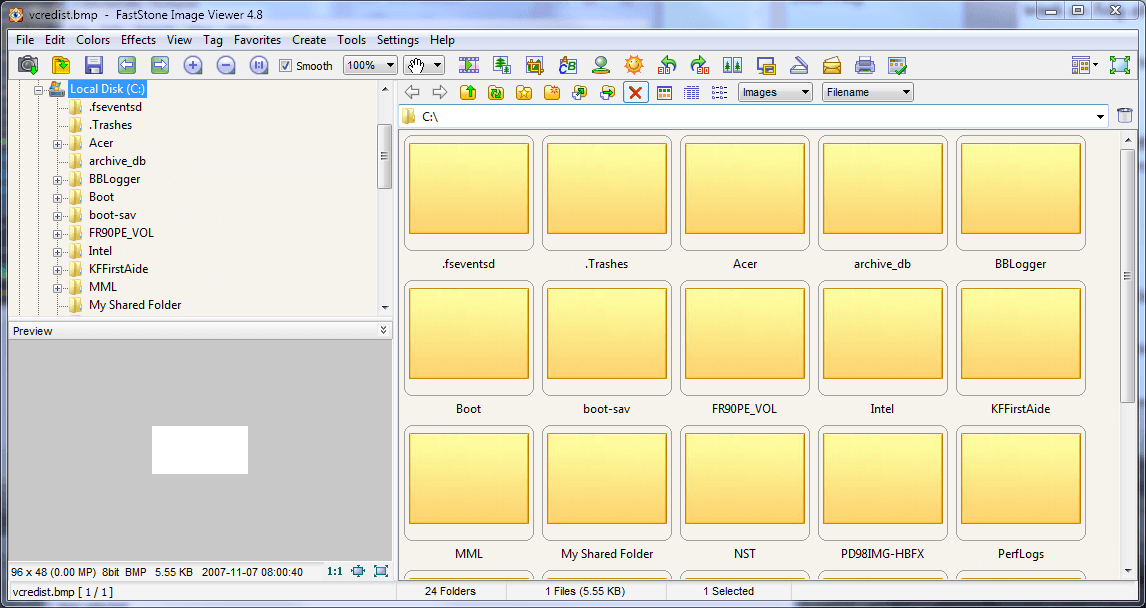Viewport: 1146px width, 608px height.
Task: Go up one folder level icon
Action: 468,92
